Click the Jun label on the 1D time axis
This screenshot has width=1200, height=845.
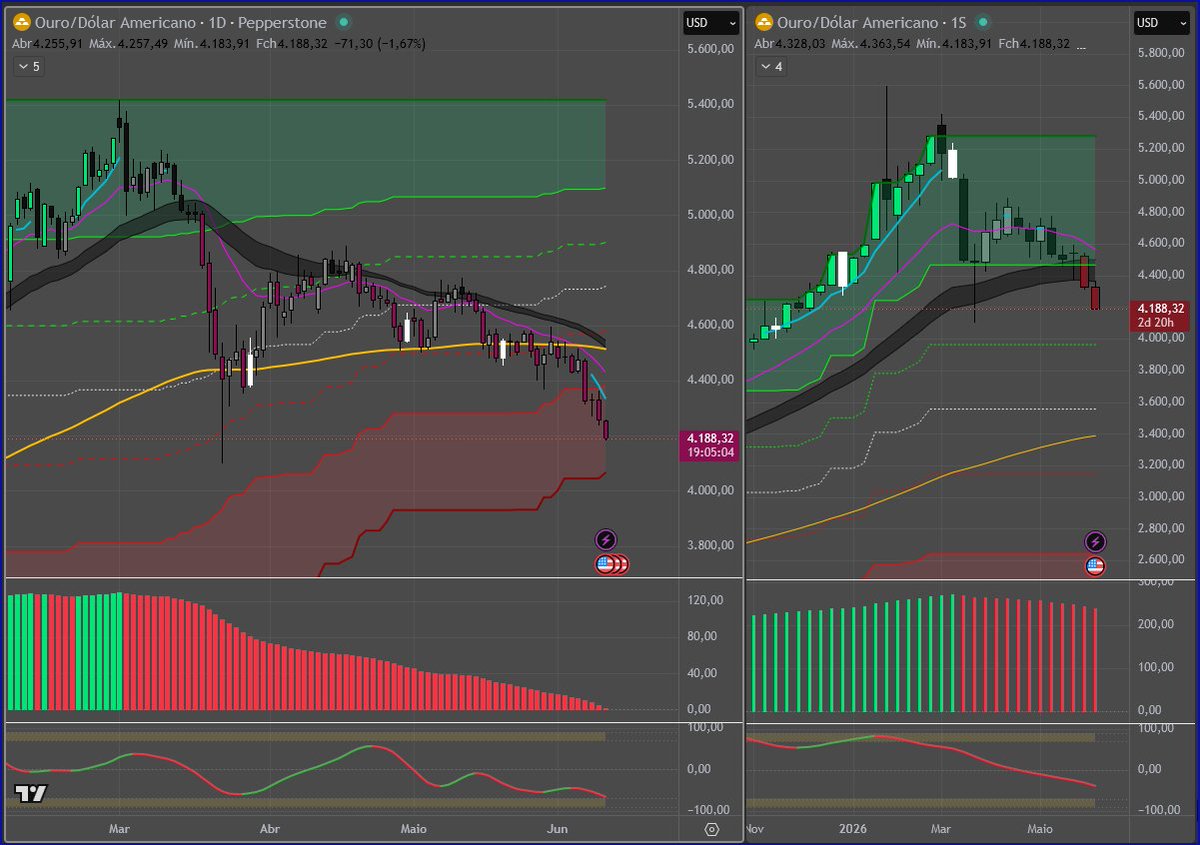point(558,829)
